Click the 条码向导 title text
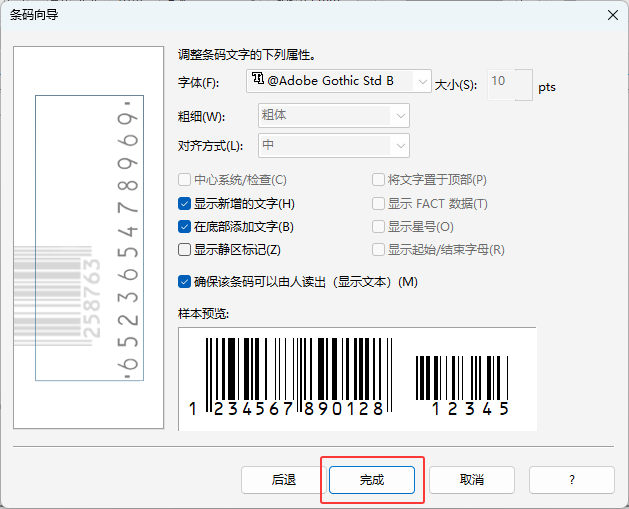Viewport: 629px width, 509px height. click(34, 15)
